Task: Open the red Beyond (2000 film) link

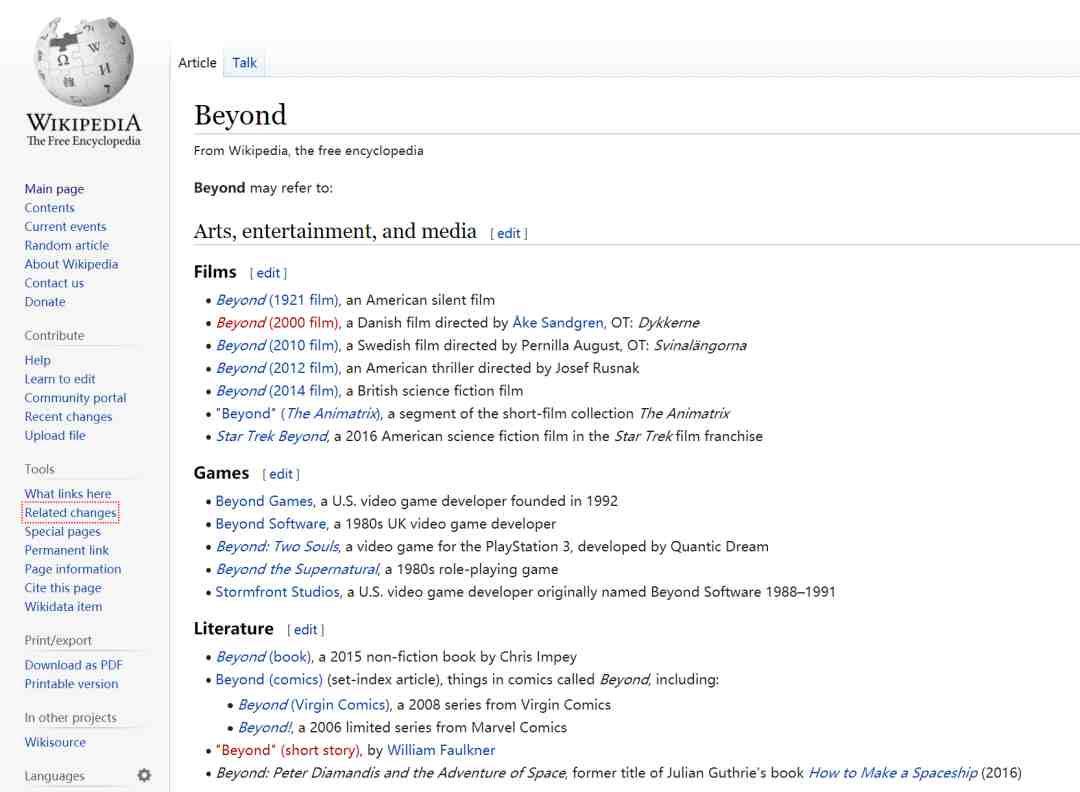Action: coord(278,323)
